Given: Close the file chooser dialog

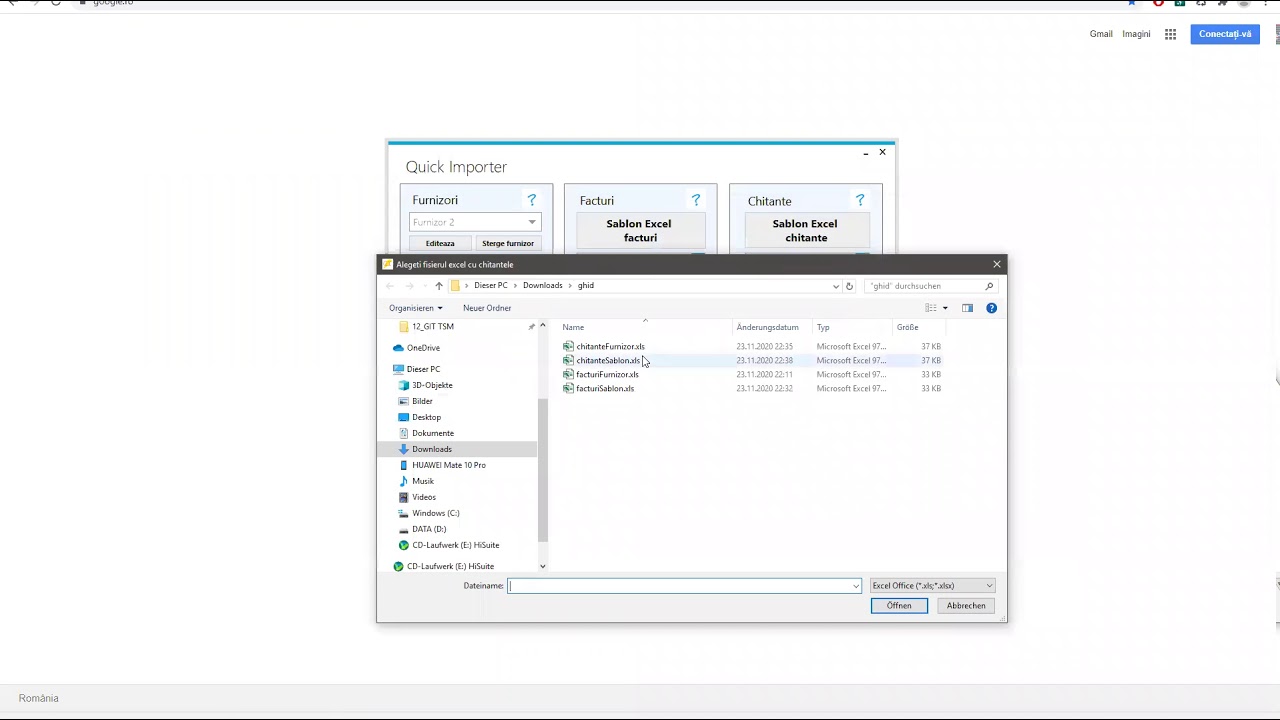Looking at the screenshot, I should click(x=996, y=264).
